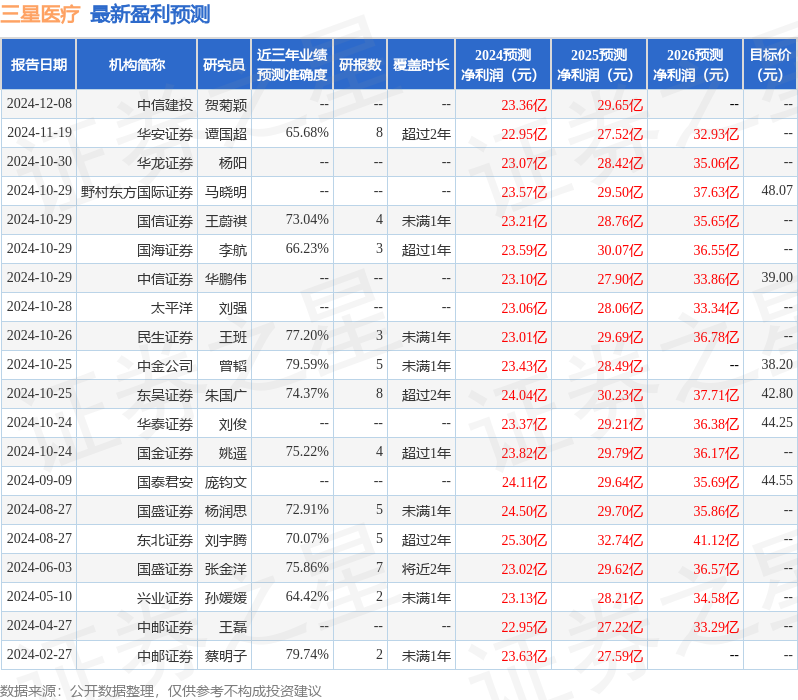Select institution 中信证券
This screenshot has width=798, height=700.
(165, 279)
